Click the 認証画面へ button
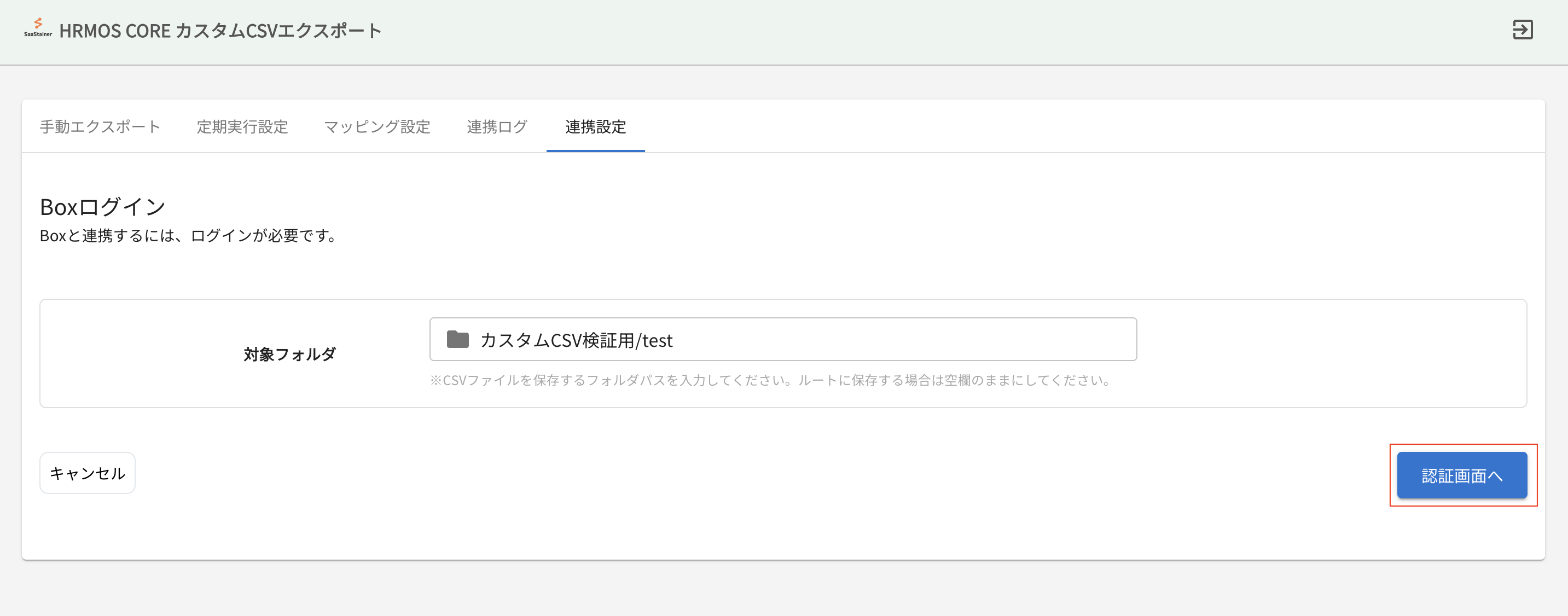This screenshot has width=1568, height=616. click(1461, 475)
